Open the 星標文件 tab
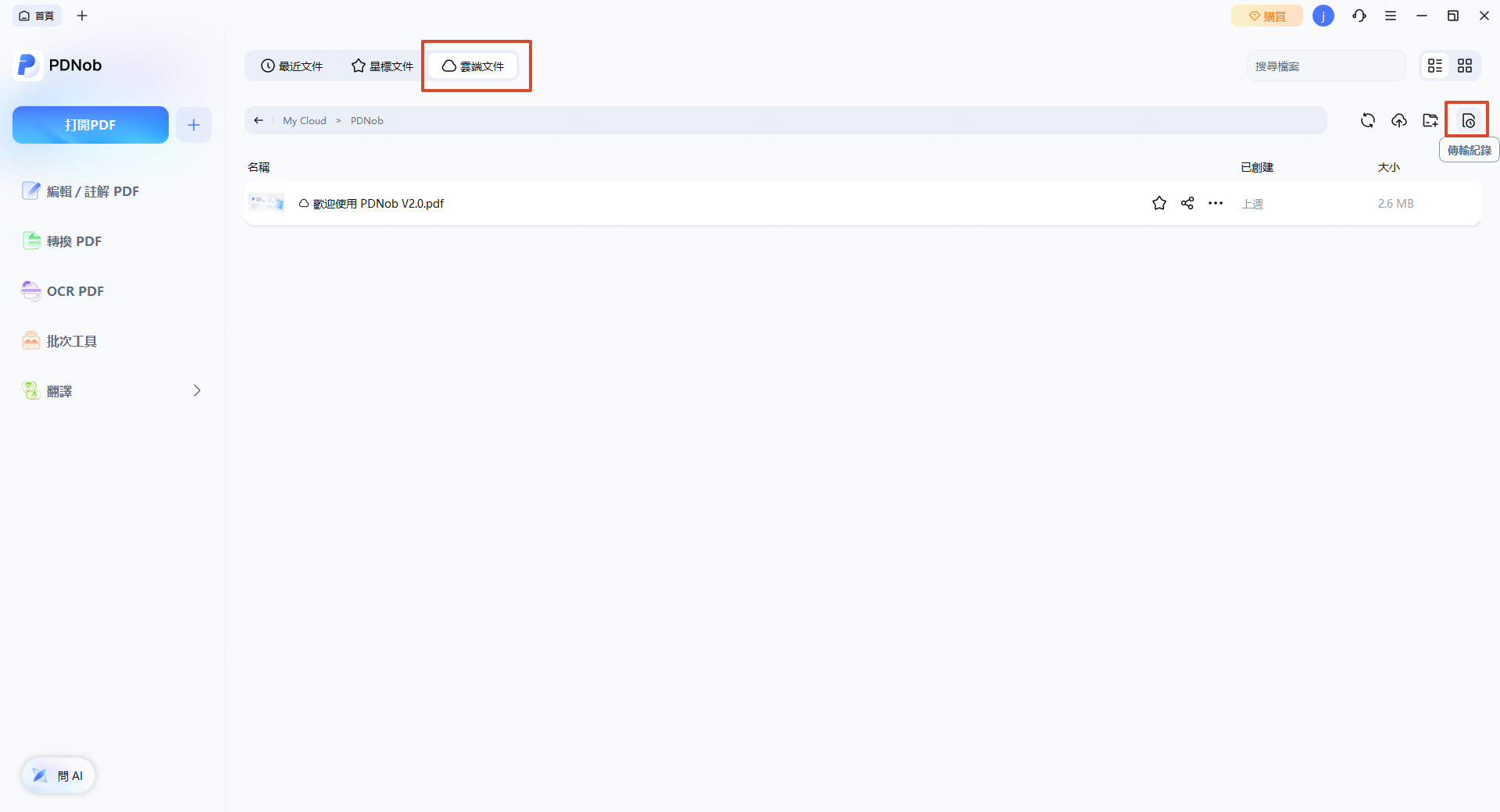This screenshot has height=812, width=1500. (x=383, y=66)
